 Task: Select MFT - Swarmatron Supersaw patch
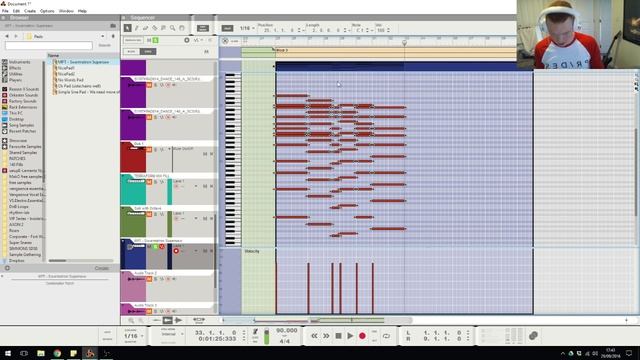(83, 62)
